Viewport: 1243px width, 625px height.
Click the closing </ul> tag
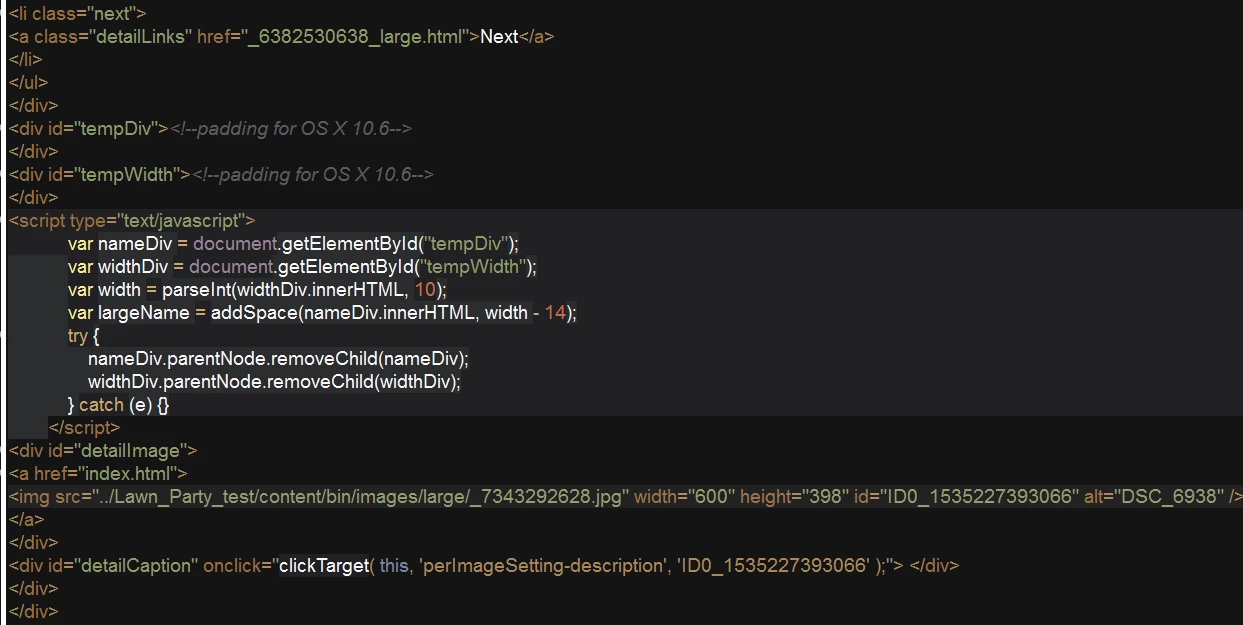click(28, 83)
